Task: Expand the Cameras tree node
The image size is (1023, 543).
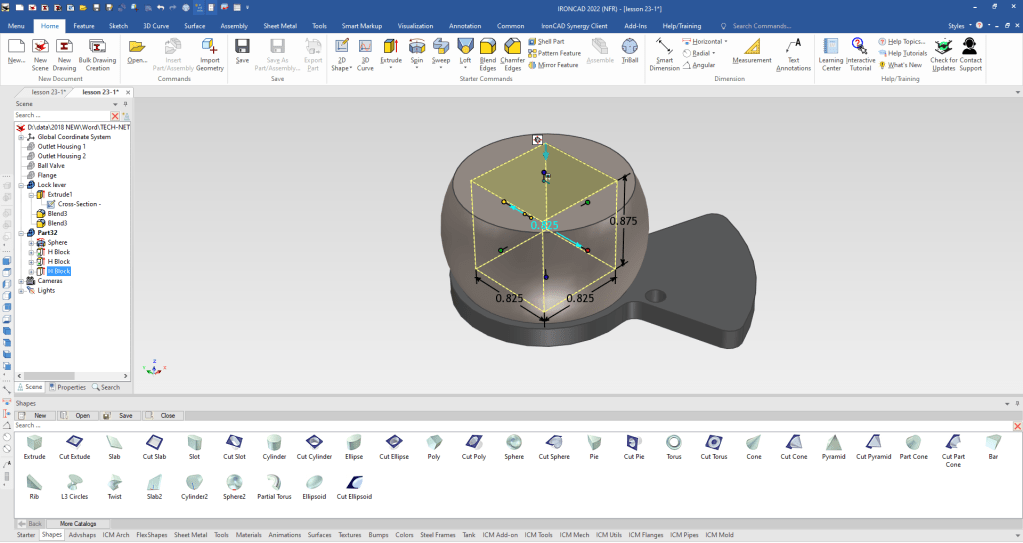Action: pos(20,281)
